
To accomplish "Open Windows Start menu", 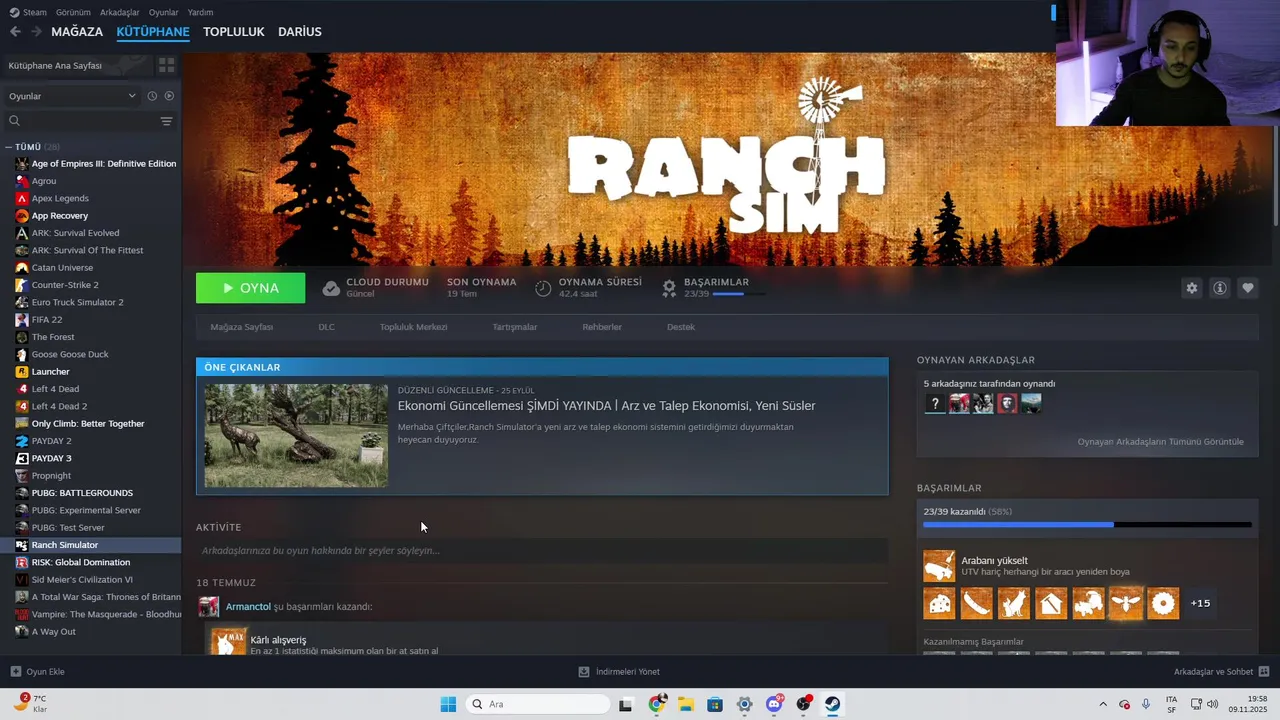I will (x=448, y=704).
